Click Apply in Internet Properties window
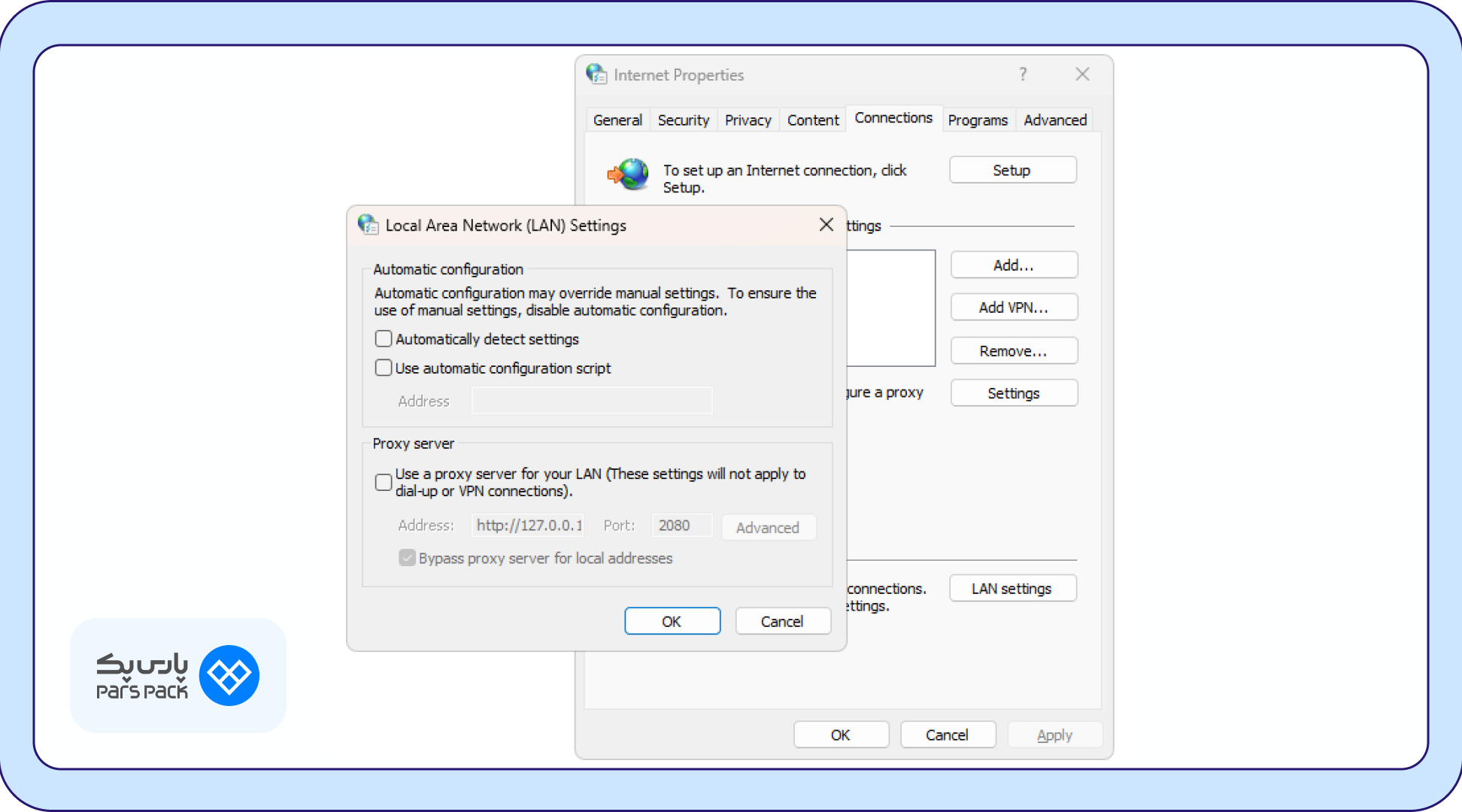The width and height of the screenshot is (1462, 812). (1054, 735)
